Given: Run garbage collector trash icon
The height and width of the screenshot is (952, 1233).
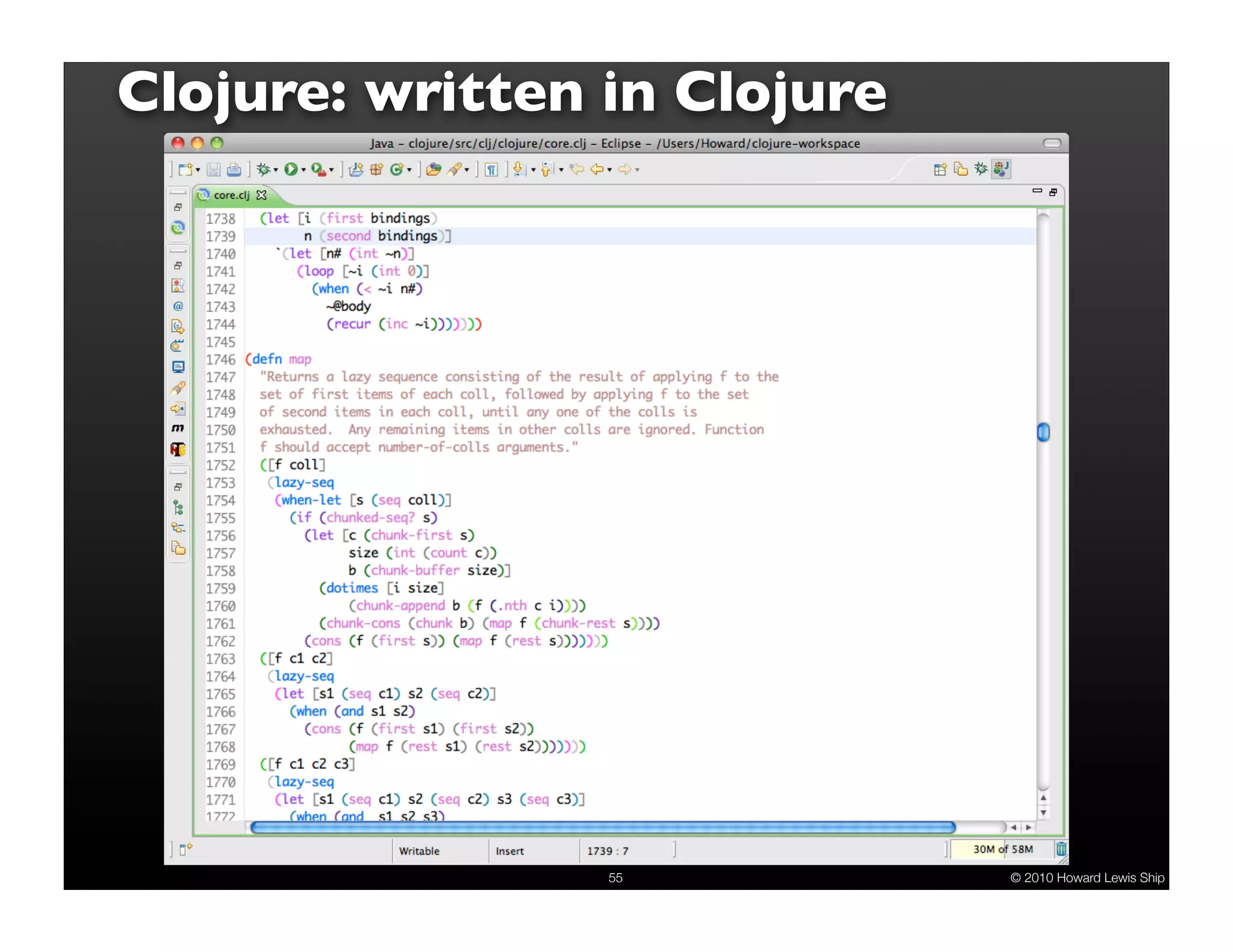Looking at the screenshot, I should [1061, 849].
